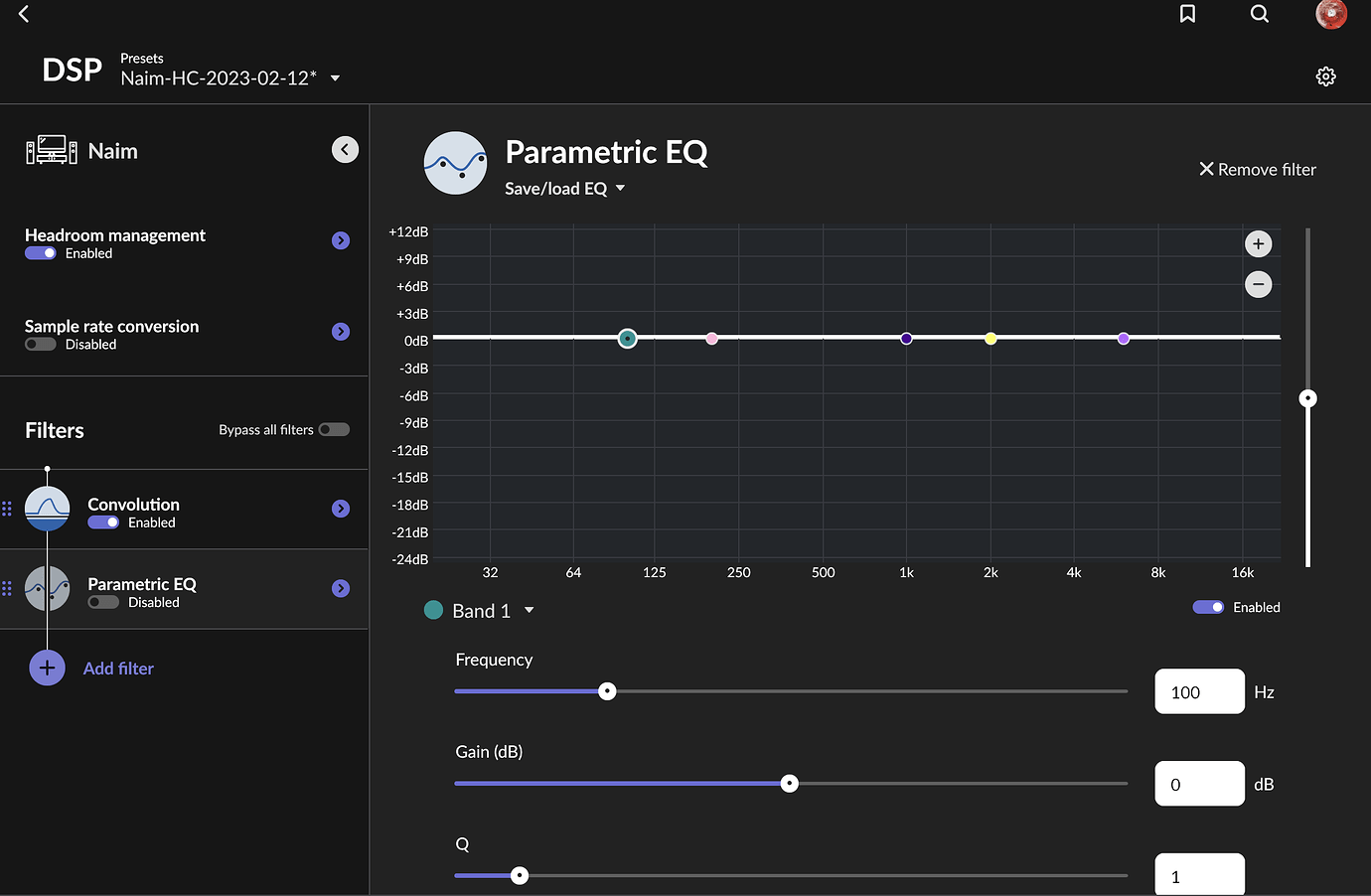Screen dimensions: 1371x896
Task: Open Headroom management details
Action: point(341,240)
